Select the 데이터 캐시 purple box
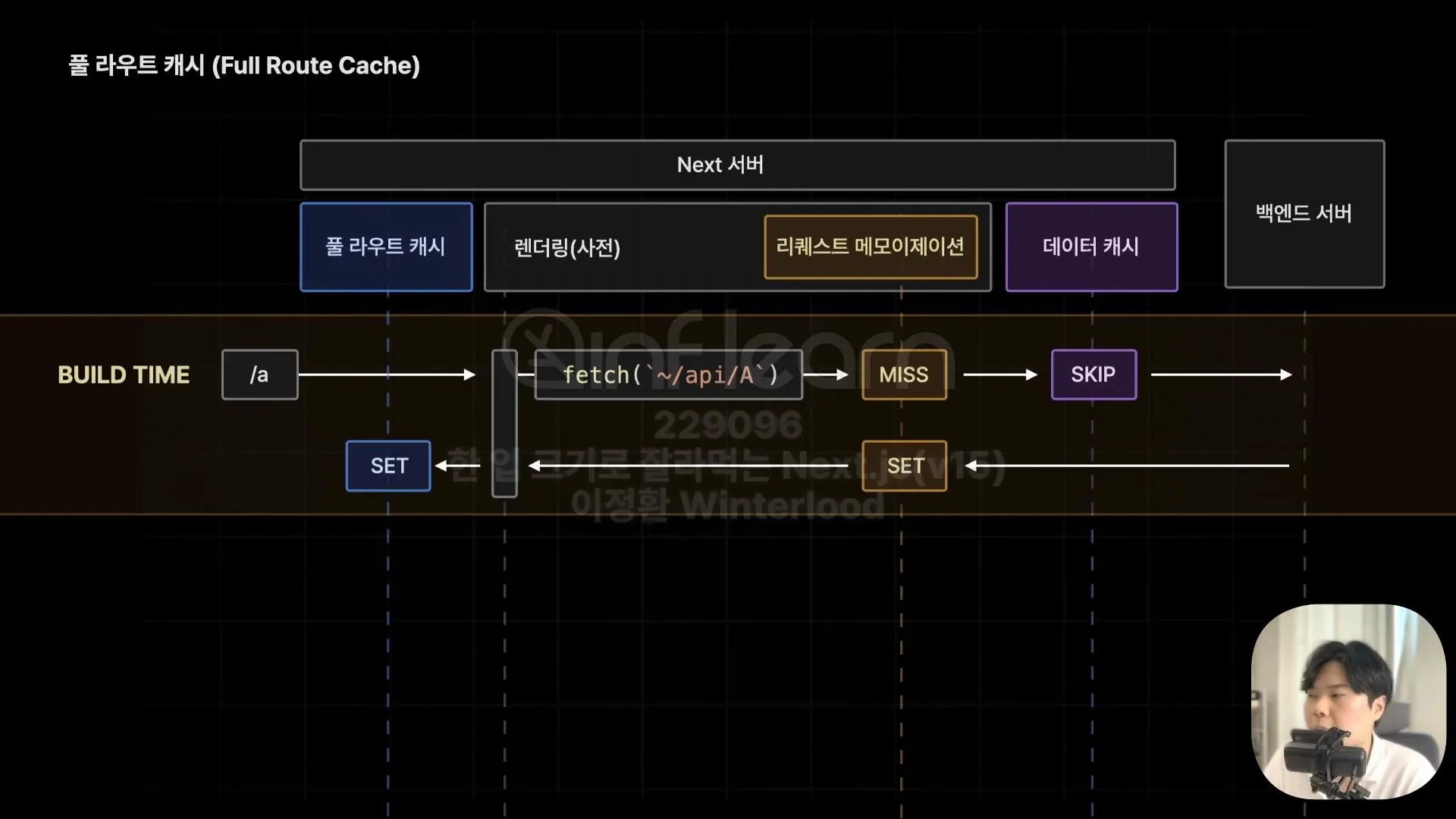 click(1091, 247)
